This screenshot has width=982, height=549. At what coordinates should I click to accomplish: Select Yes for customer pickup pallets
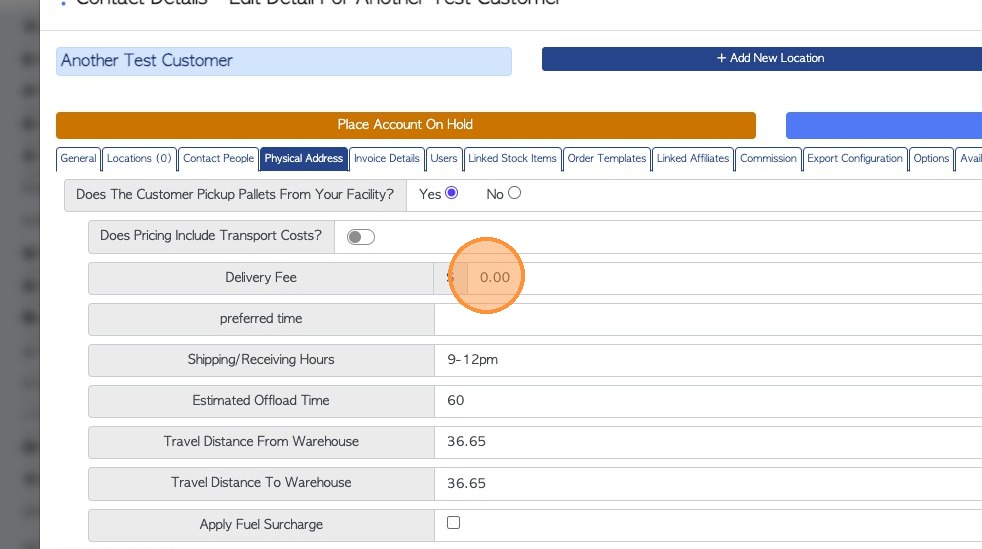(x=451, y=193)
